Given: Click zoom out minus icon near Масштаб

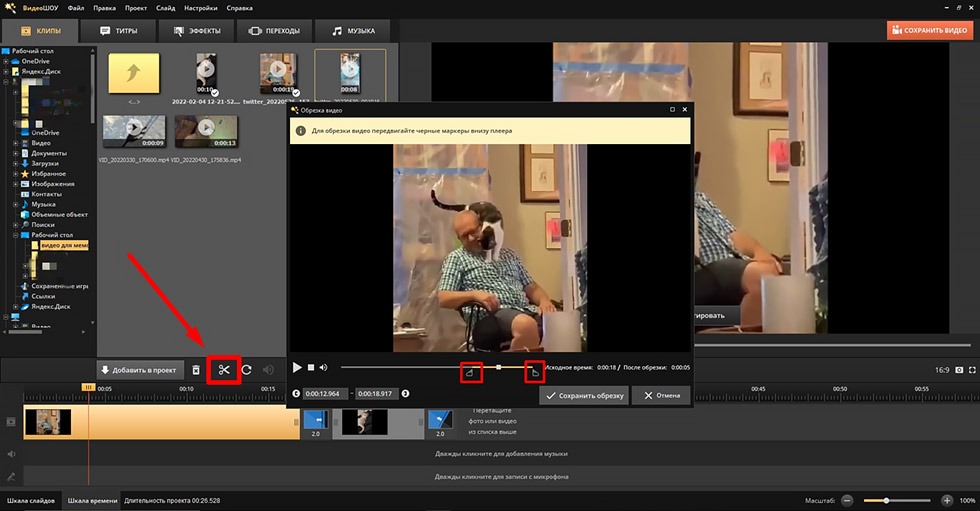Looking at the screenshot, I should point(847,500).
